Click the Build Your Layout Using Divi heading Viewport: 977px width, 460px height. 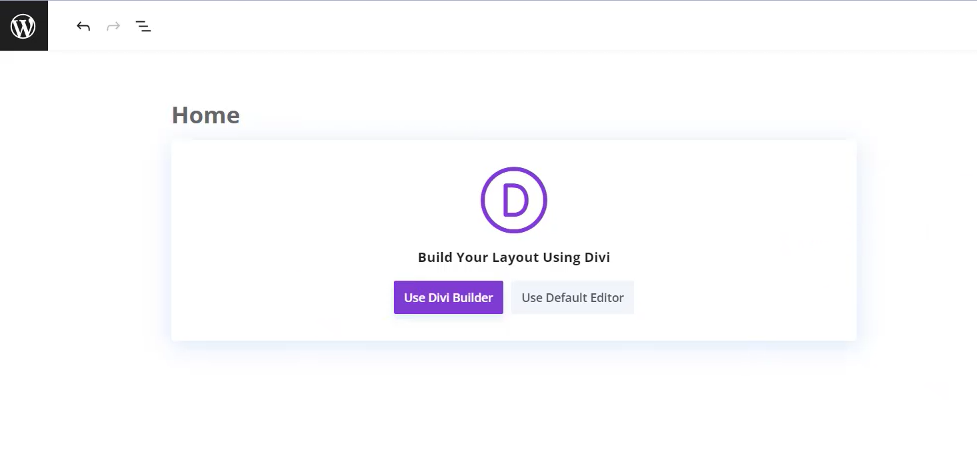click(x=514, y=257)
